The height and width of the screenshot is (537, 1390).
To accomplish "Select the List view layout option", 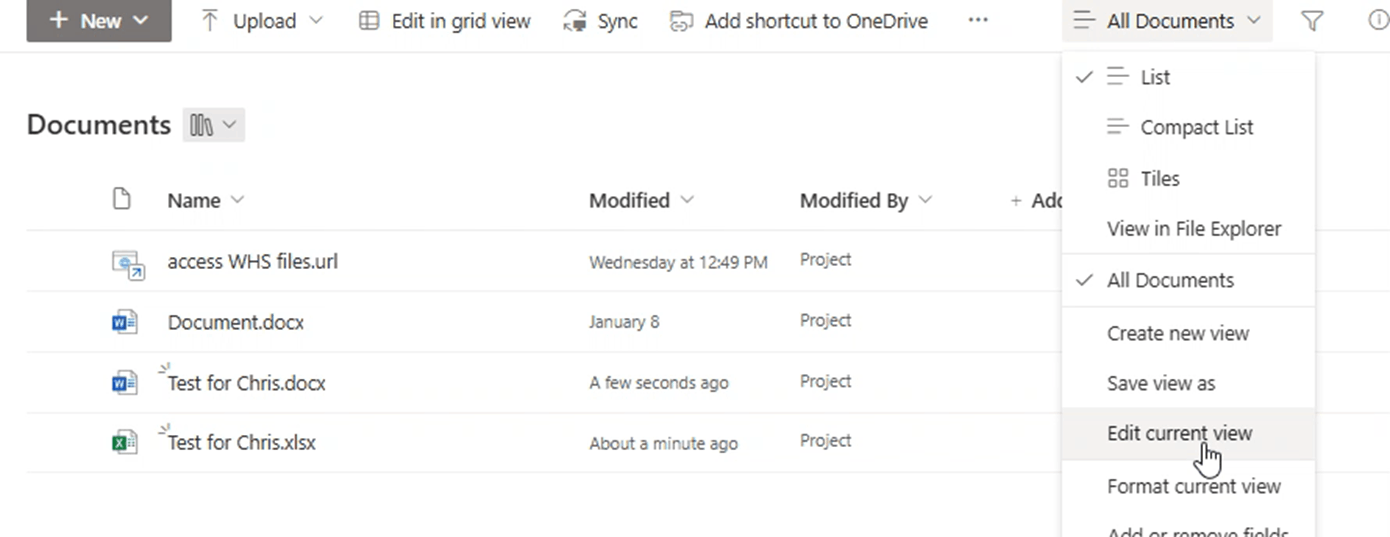I will pos(1155,77).
